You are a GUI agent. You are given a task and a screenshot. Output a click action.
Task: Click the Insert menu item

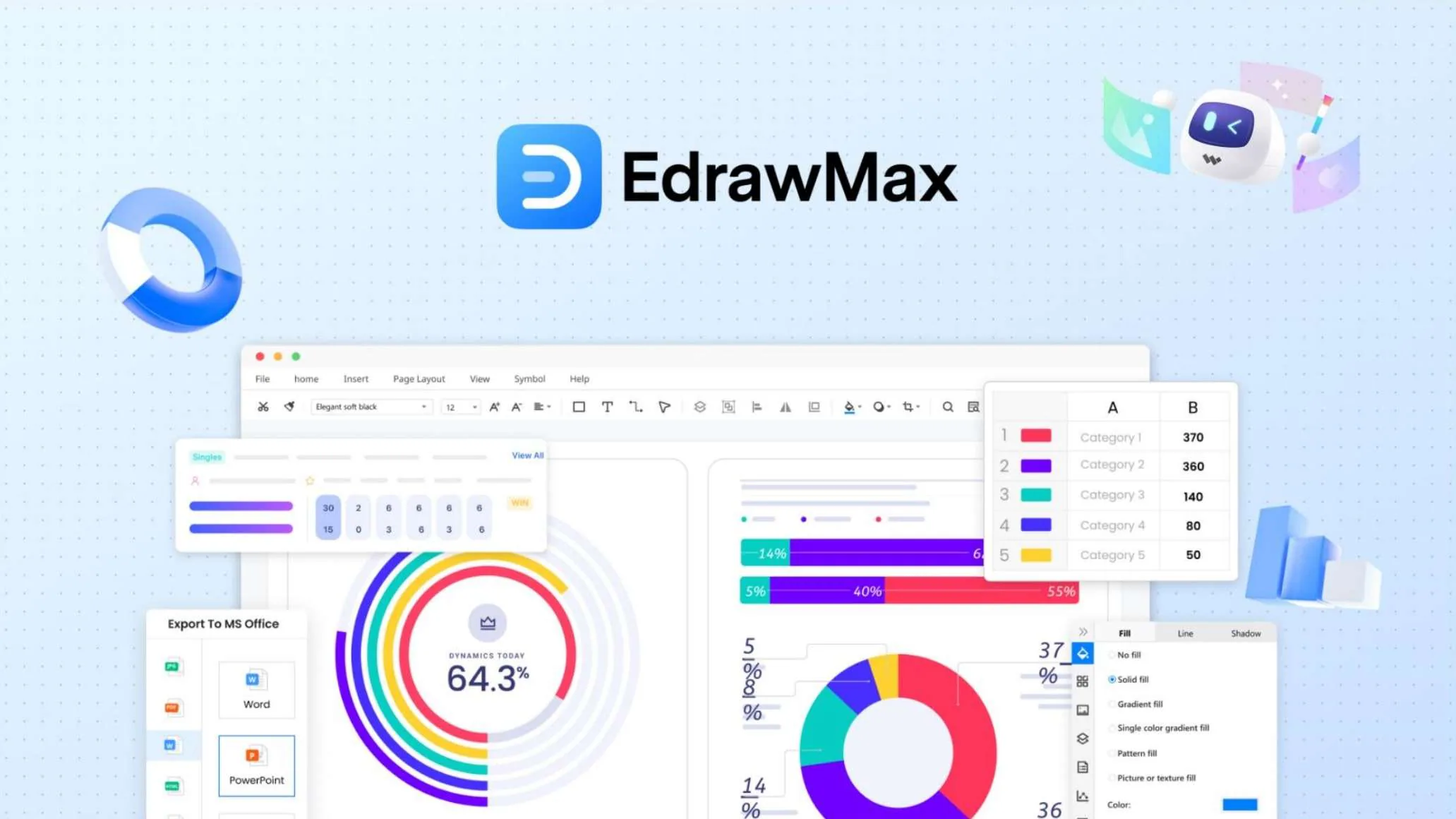(x=356, y=379)
